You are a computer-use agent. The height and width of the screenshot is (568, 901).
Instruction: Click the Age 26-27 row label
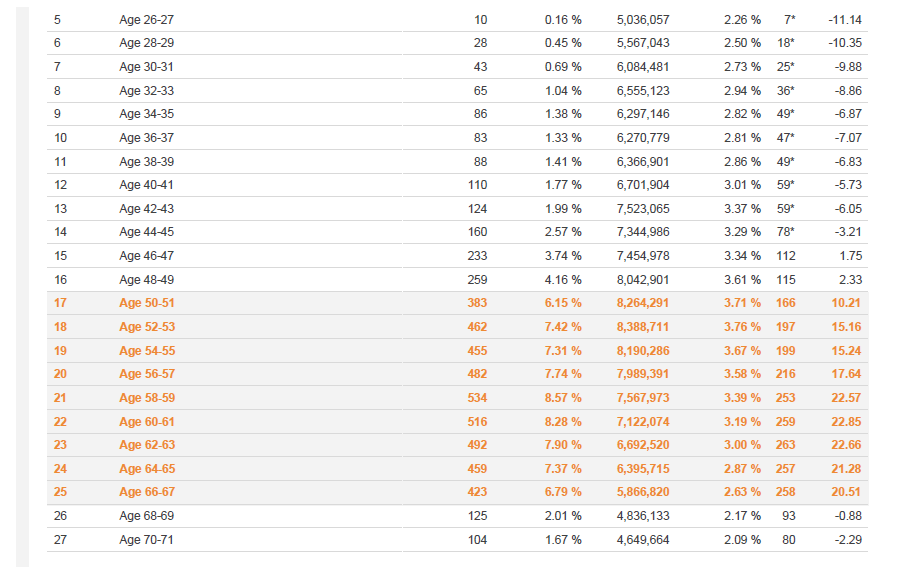(147, 20)
